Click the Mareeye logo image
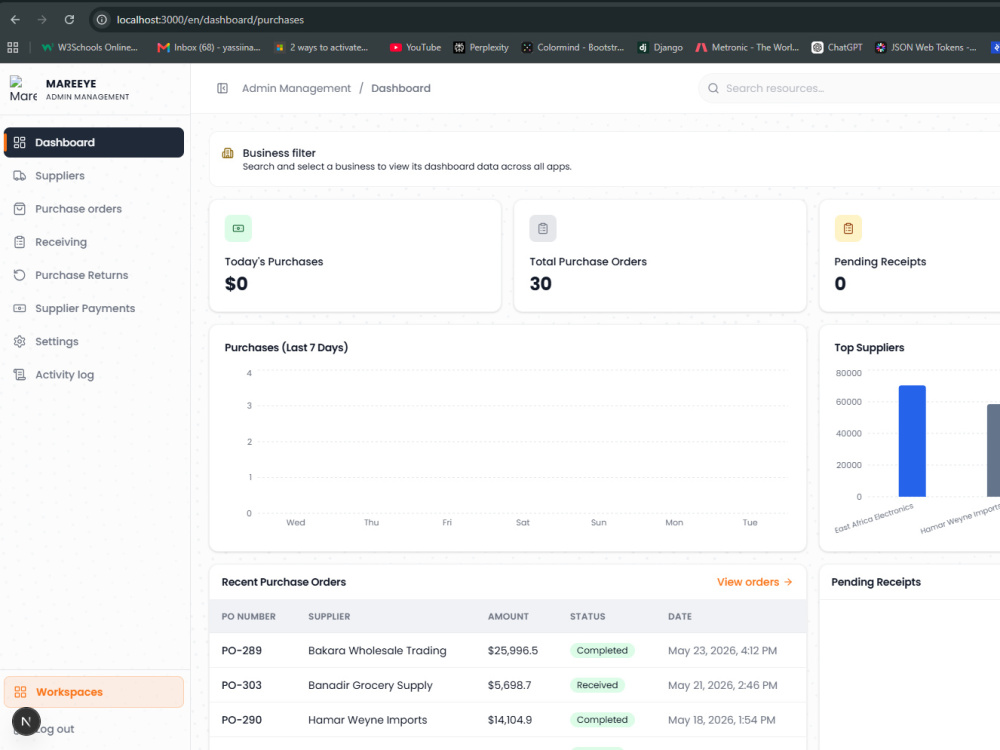Image resolution: width=1000 pixels, height=750 pixels. point(23,89)
